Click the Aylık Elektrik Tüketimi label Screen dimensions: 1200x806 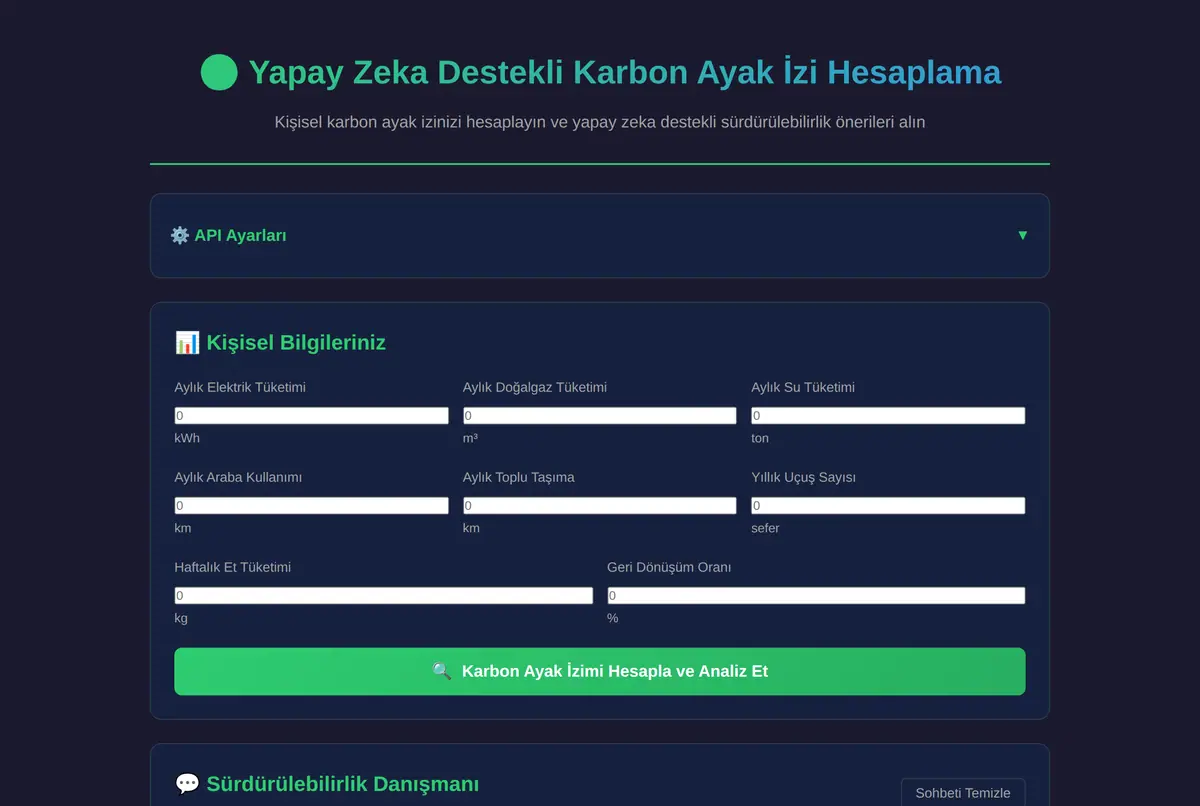(x=240, y=388)
